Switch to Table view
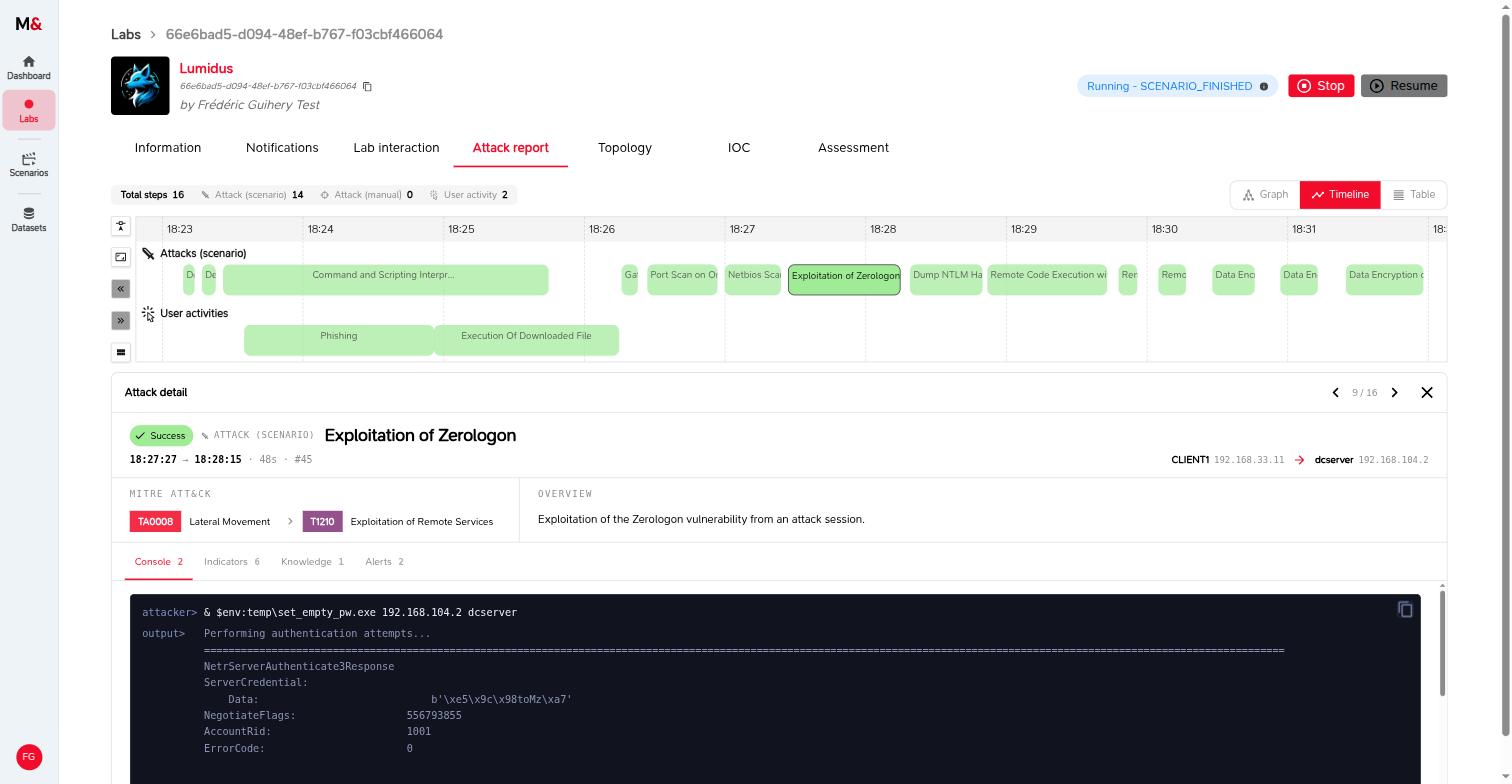Viewport: 1512px width, 784px height. click(x=1414, y=195)
